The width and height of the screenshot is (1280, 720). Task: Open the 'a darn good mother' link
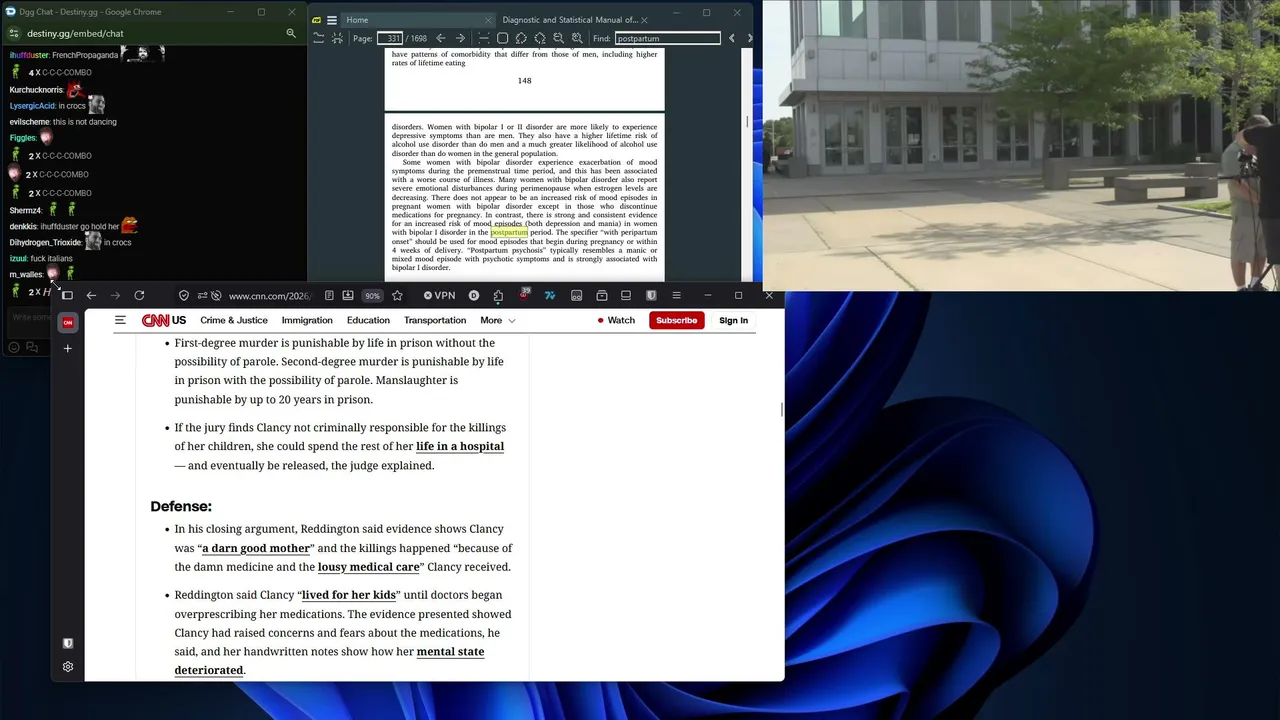click(256, 548)
